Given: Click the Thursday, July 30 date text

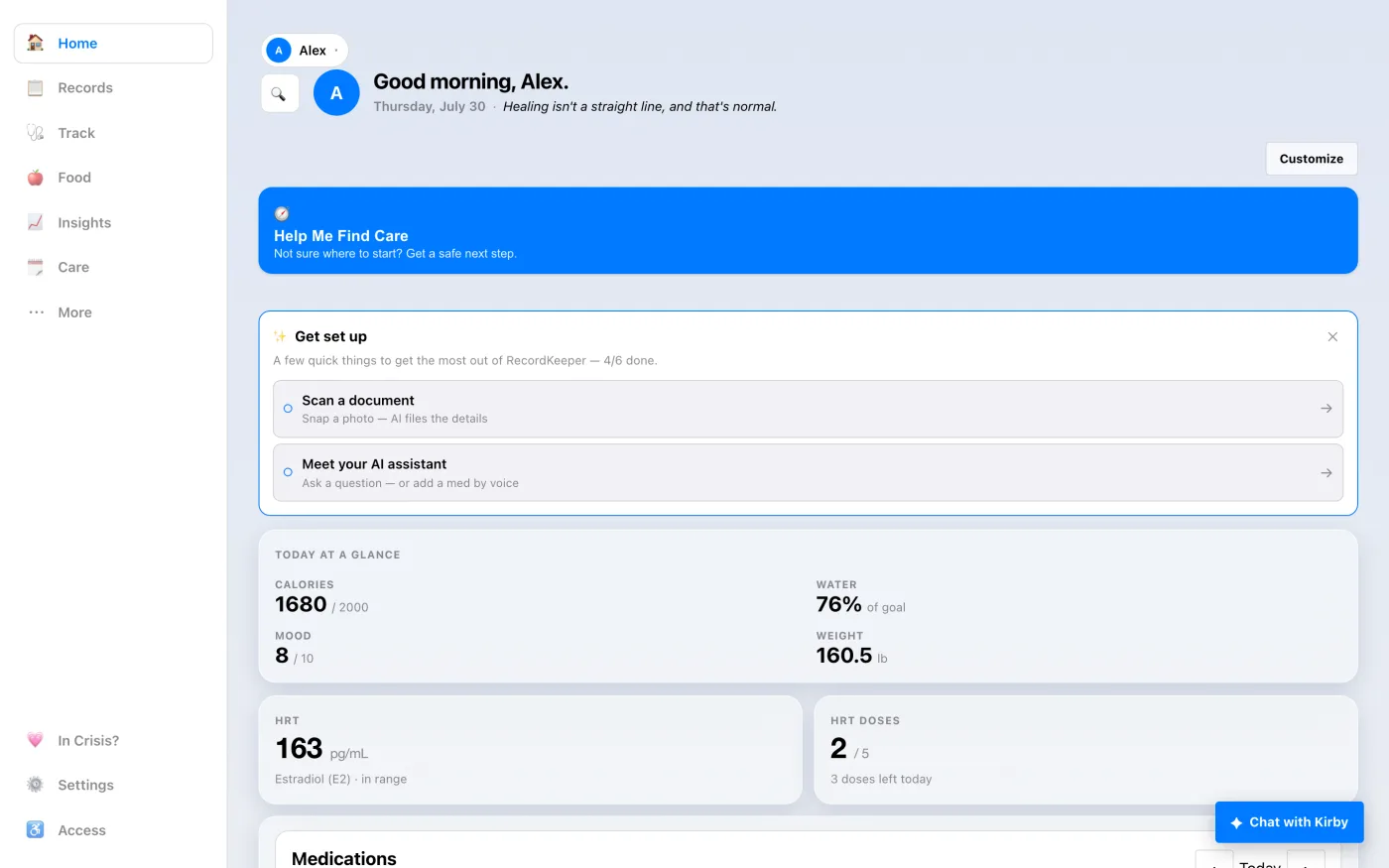Looking at the screenshot, I should click(430, 107).
